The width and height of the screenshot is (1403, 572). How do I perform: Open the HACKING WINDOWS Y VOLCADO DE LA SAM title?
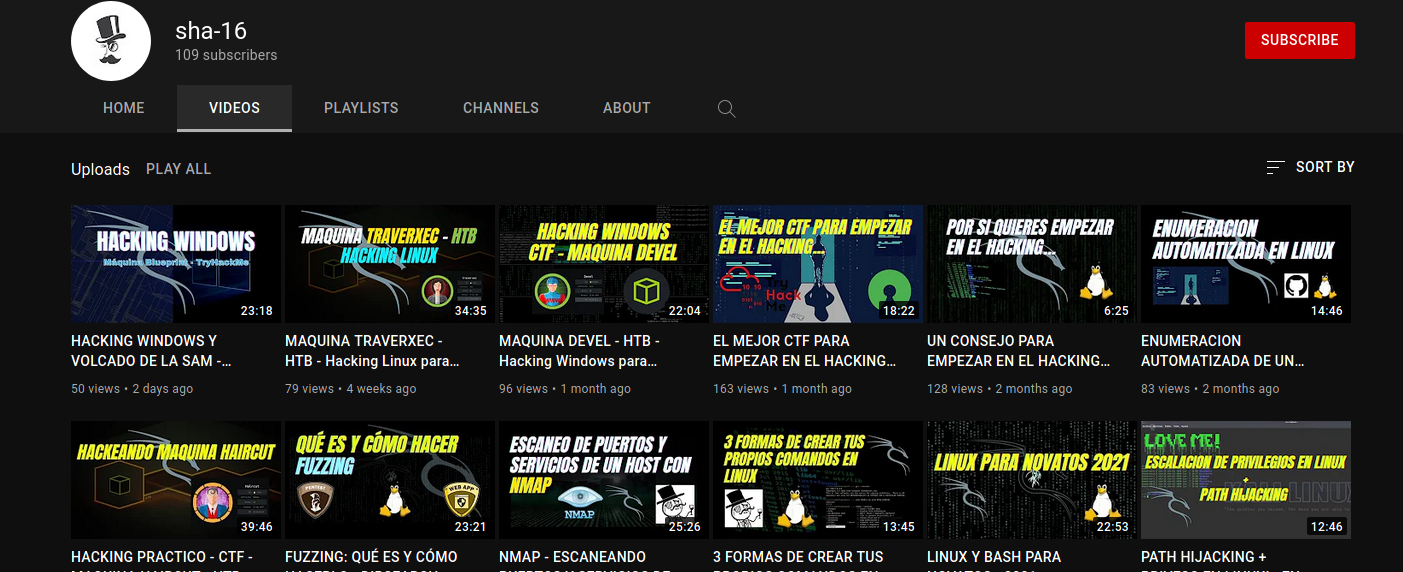click(152, 351)
